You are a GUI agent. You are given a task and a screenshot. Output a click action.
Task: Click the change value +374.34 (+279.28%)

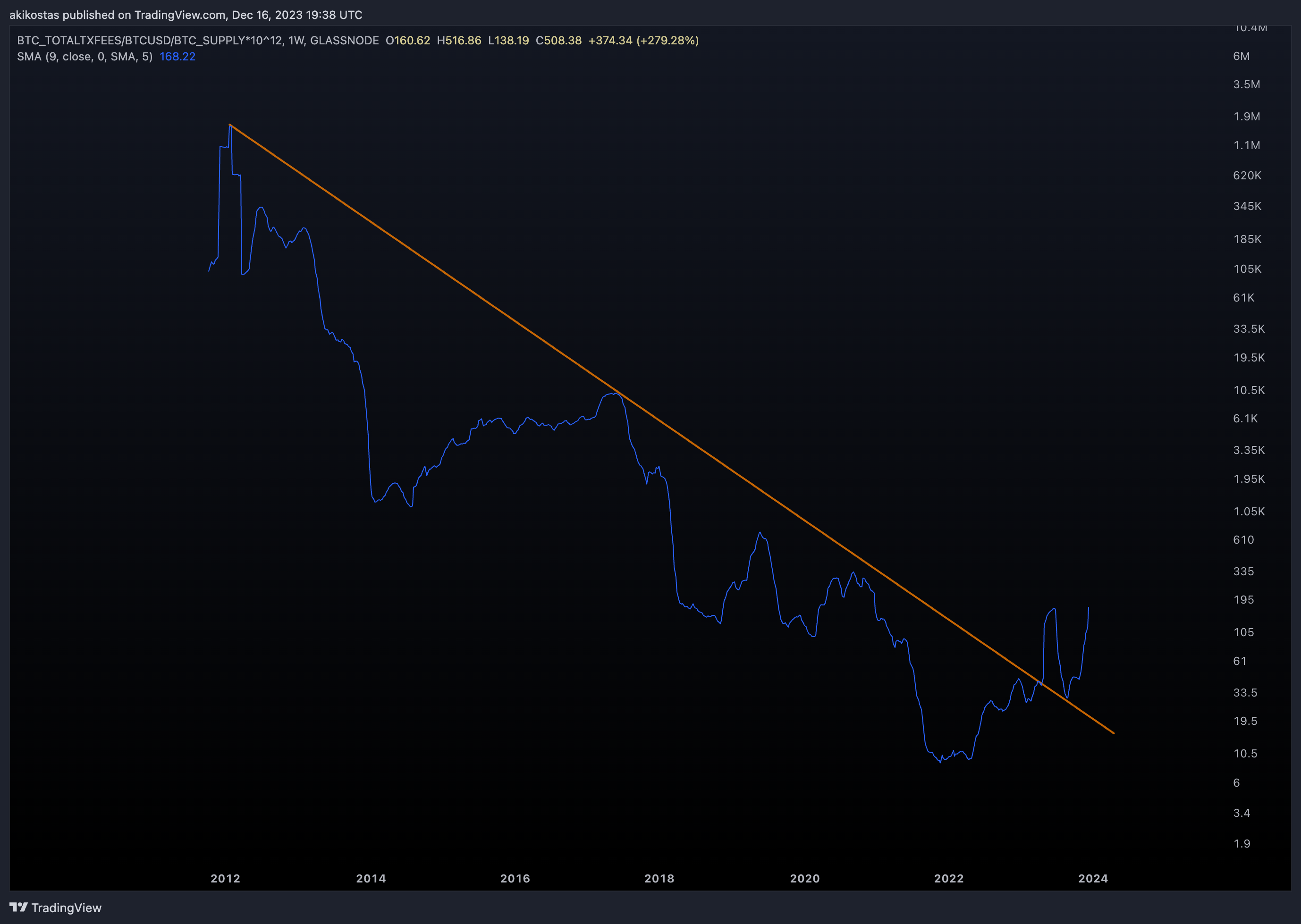coord(644,41)
